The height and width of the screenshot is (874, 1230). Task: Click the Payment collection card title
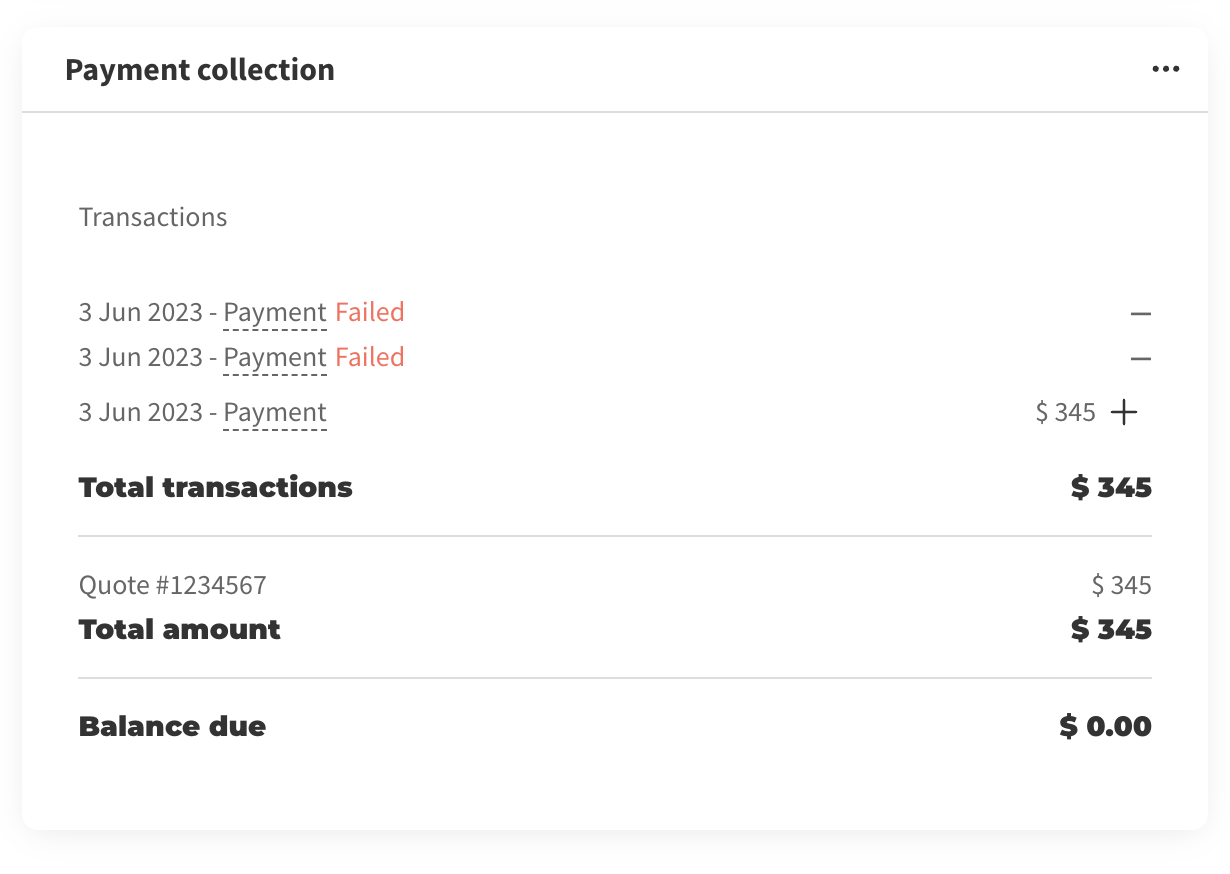pyautogui.click(x=200, y=70)
